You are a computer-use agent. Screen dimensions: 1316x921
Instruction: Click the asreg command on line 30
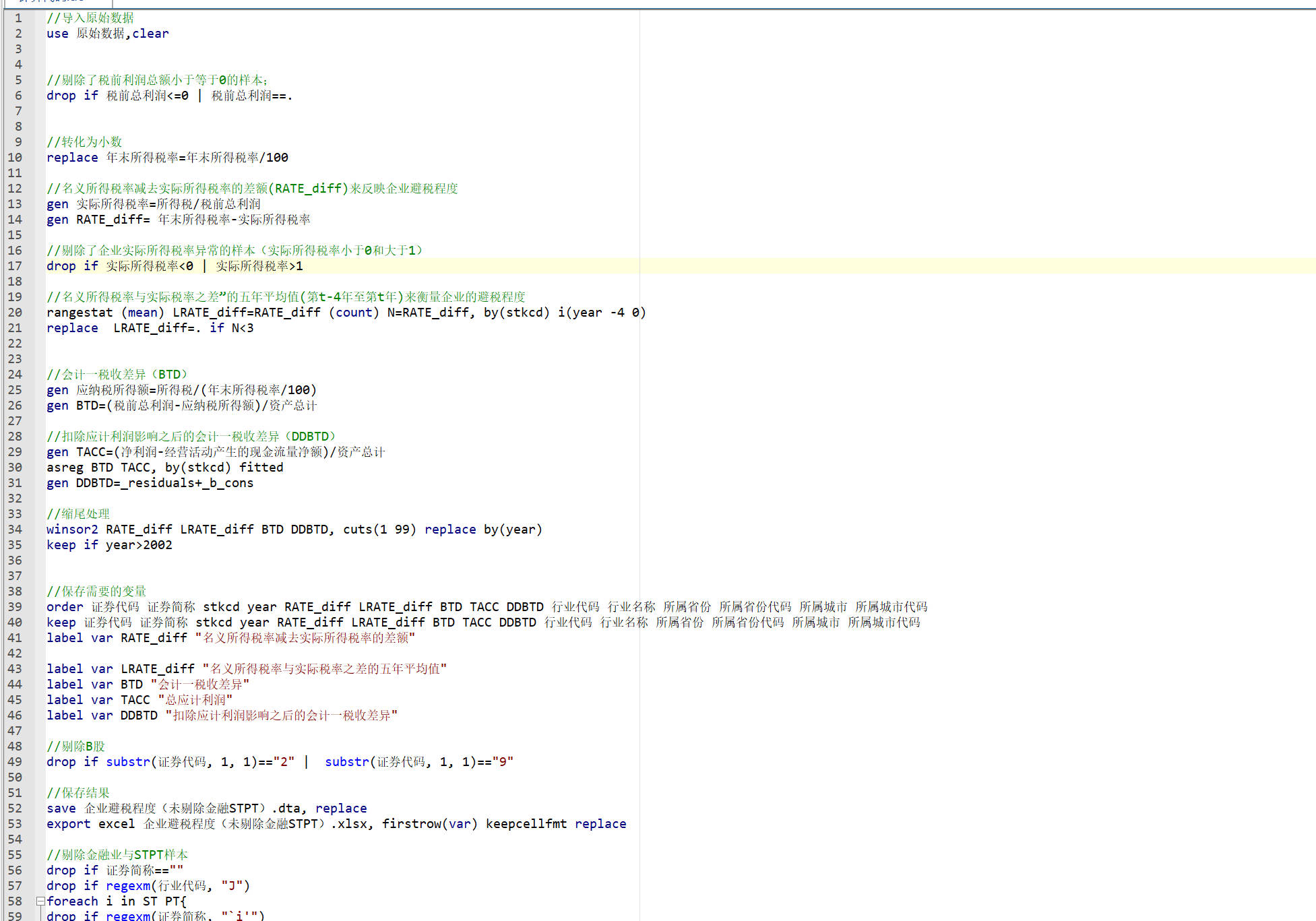[x=65, y=468]
